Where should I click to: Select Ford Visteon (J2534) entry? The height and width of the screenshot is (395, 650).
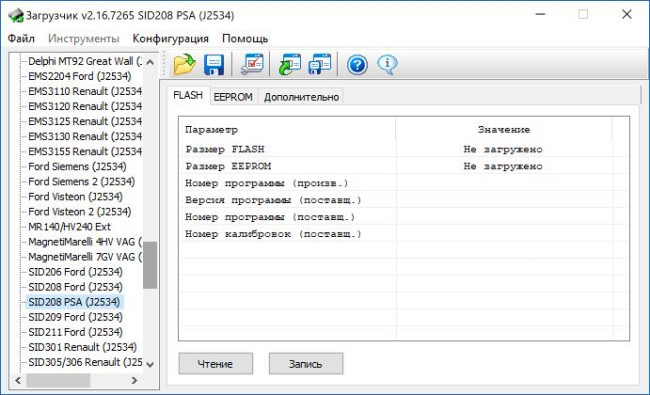tap(75, 196)
